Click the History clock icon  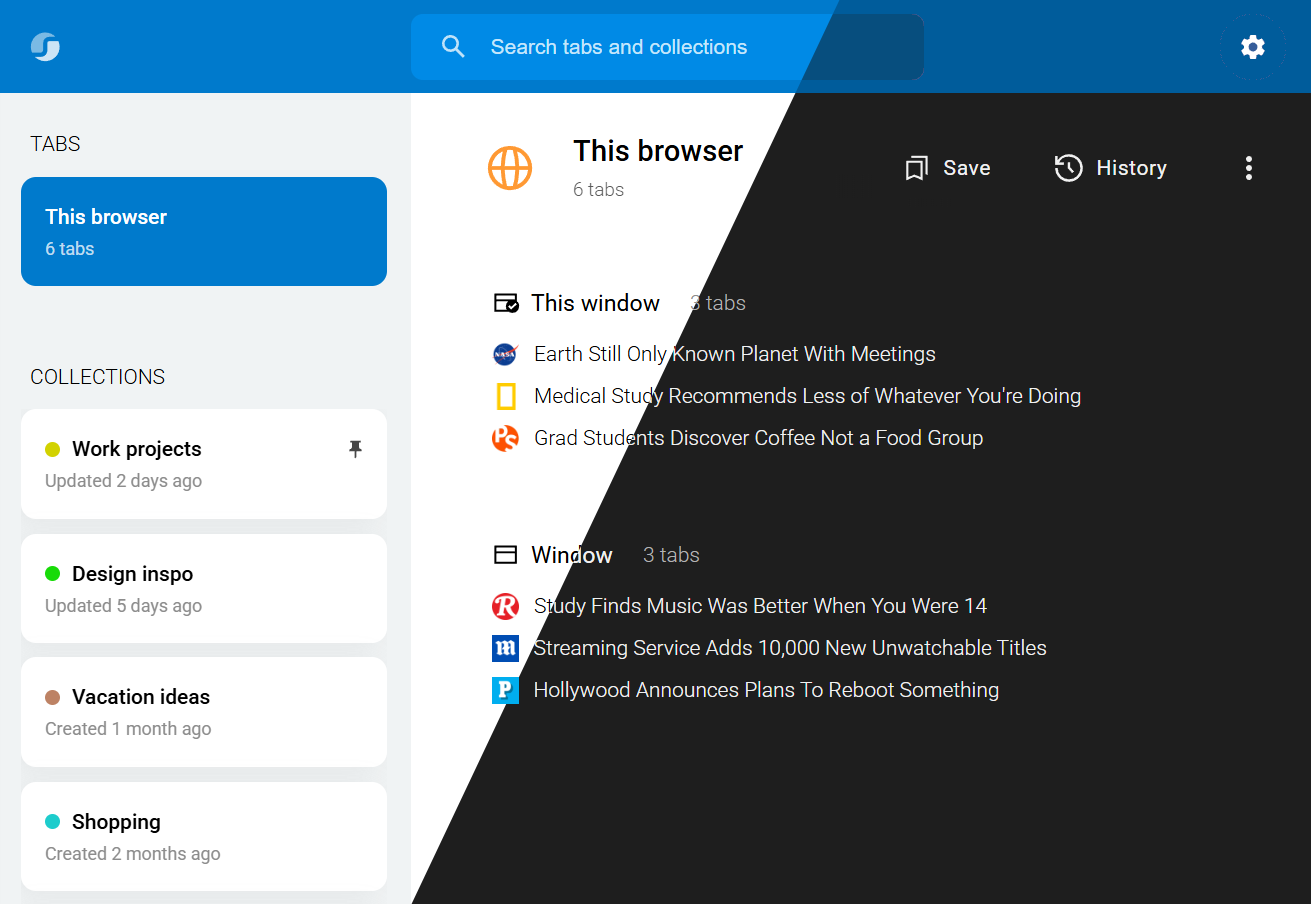1068,168
